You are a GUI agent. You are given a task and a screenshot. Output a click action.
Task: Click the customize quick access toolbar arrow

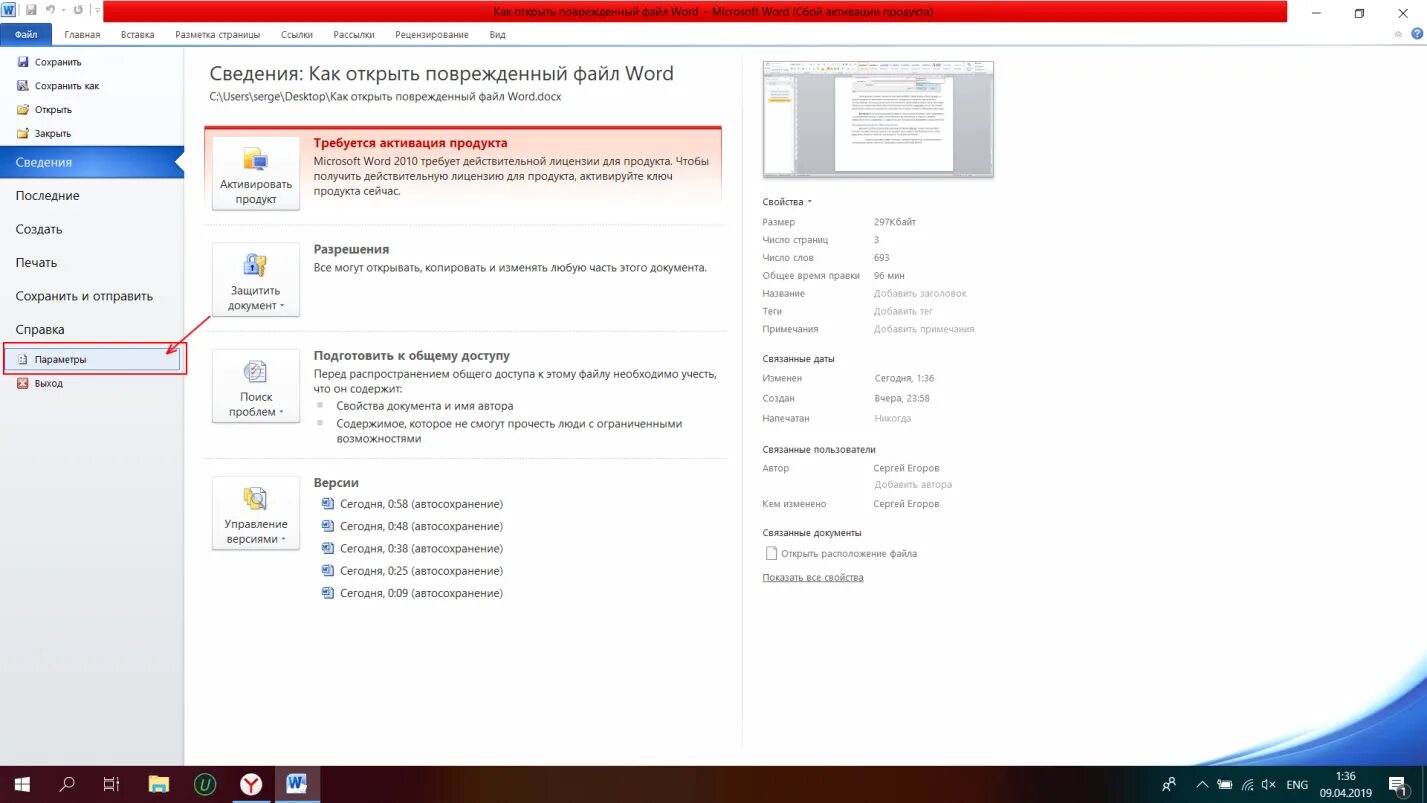point(97,10)
